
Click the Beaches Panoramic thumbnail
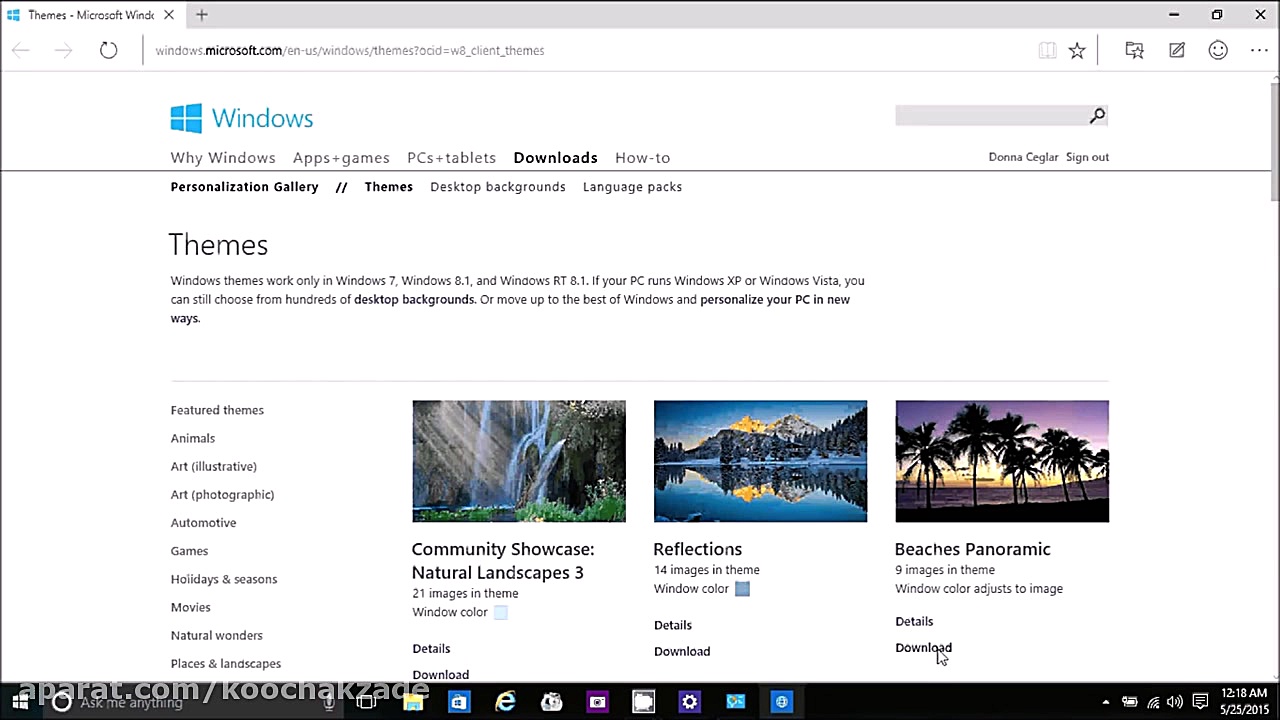pyautogui.click(x=1002, y=461)
